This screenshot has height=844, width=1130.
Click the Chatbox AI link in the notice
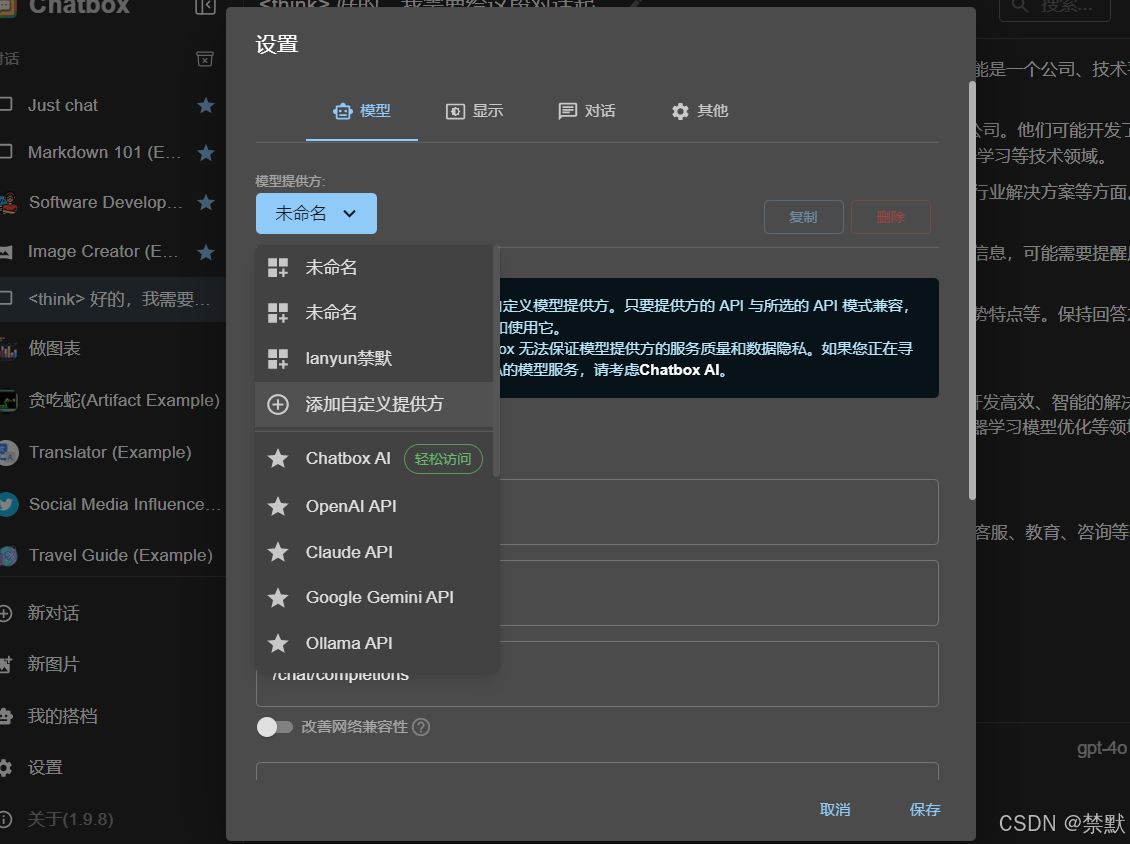tap(679, 370)
